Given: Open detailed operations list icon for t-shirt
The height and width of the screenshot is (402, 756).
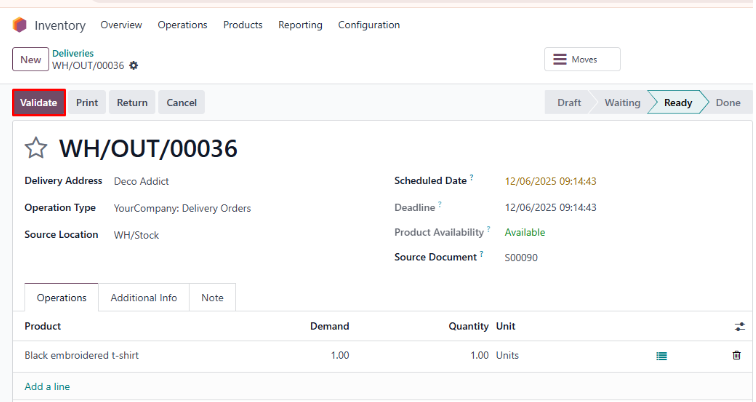Looking at the screenshot, I should 661,355.
